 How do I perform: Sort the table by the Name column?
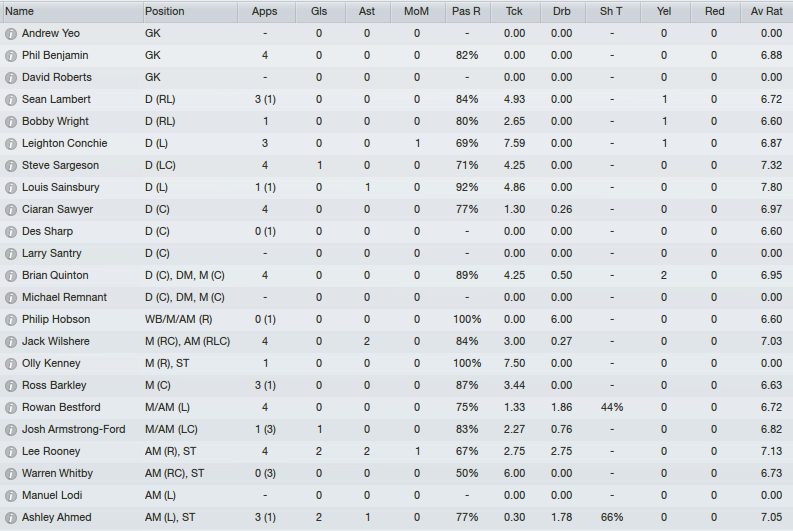click(72, 11)
